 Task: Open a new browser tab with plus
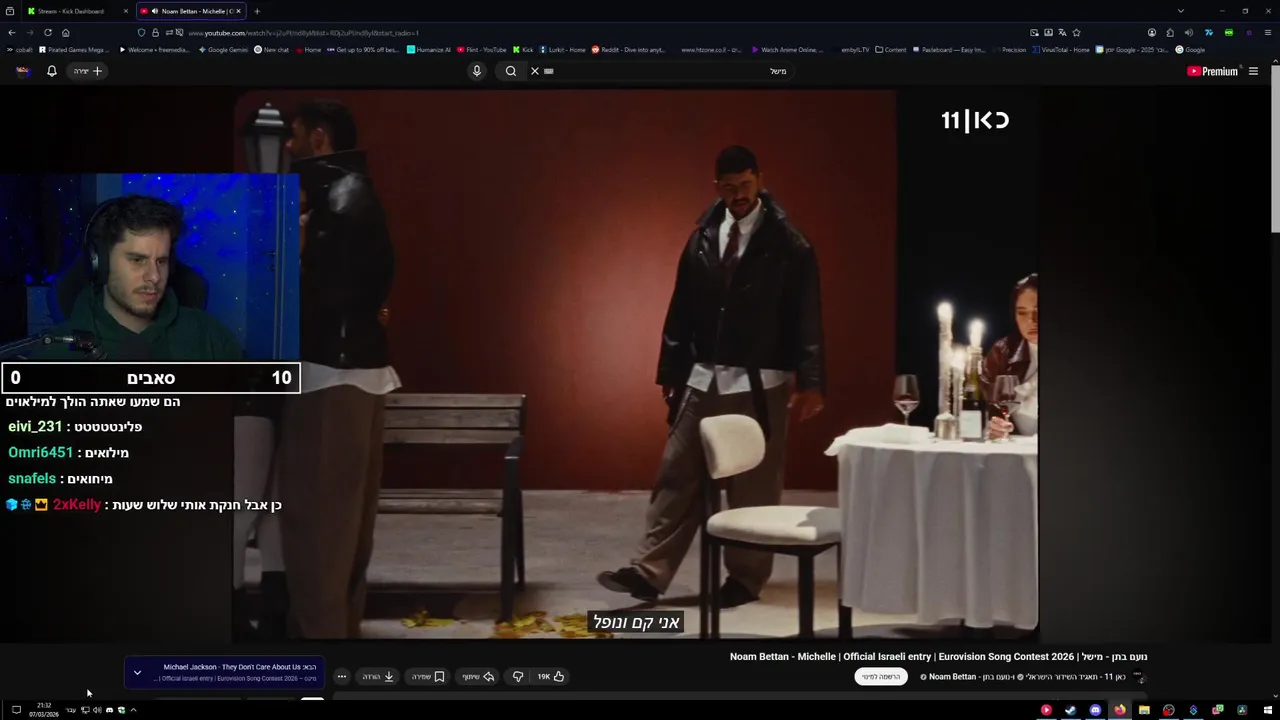[x=257, y=11]
